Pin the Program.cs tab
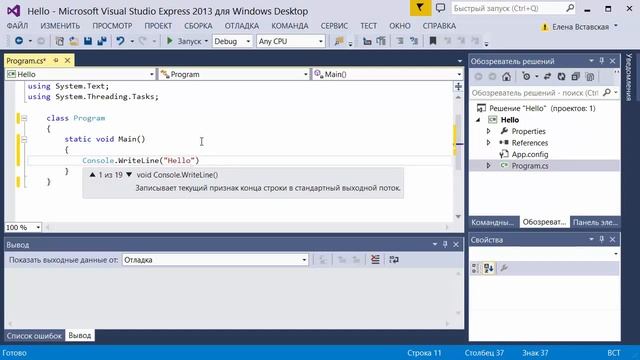Image resolution: width=640 pixels, height=360 pixels. (56, 60)
